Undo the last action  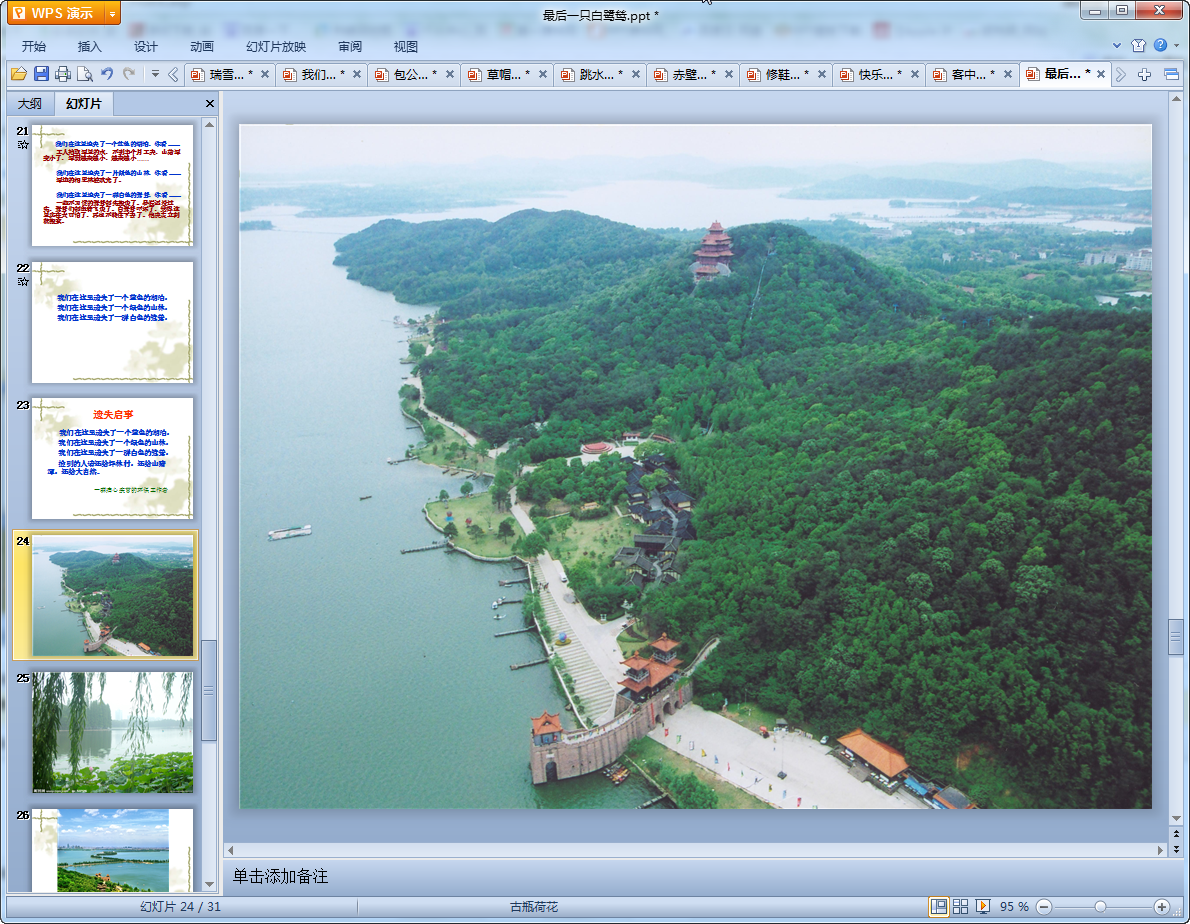(x=107, y=74)
